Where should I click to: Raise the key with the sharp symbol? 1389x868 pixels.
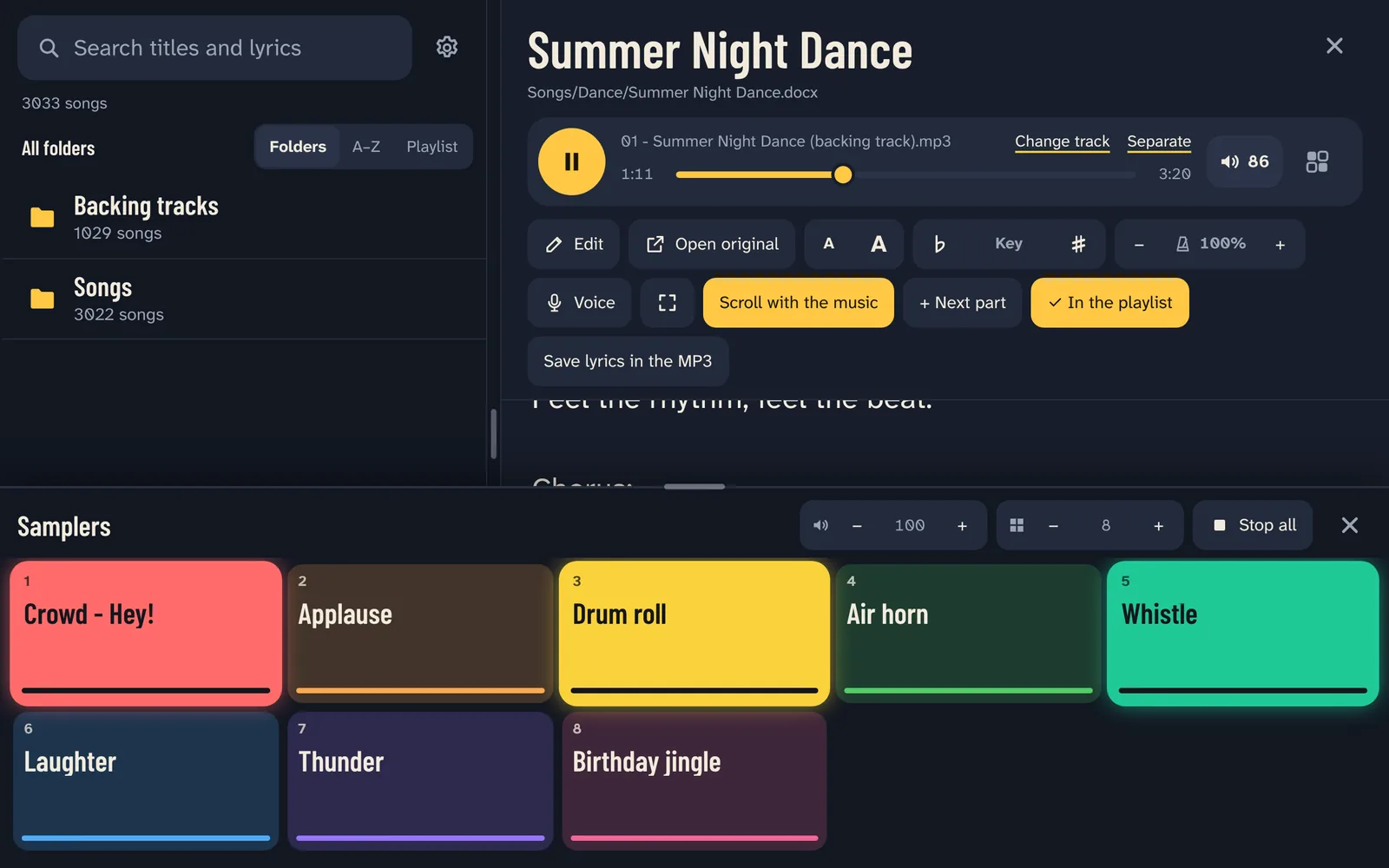(1078, 245)
